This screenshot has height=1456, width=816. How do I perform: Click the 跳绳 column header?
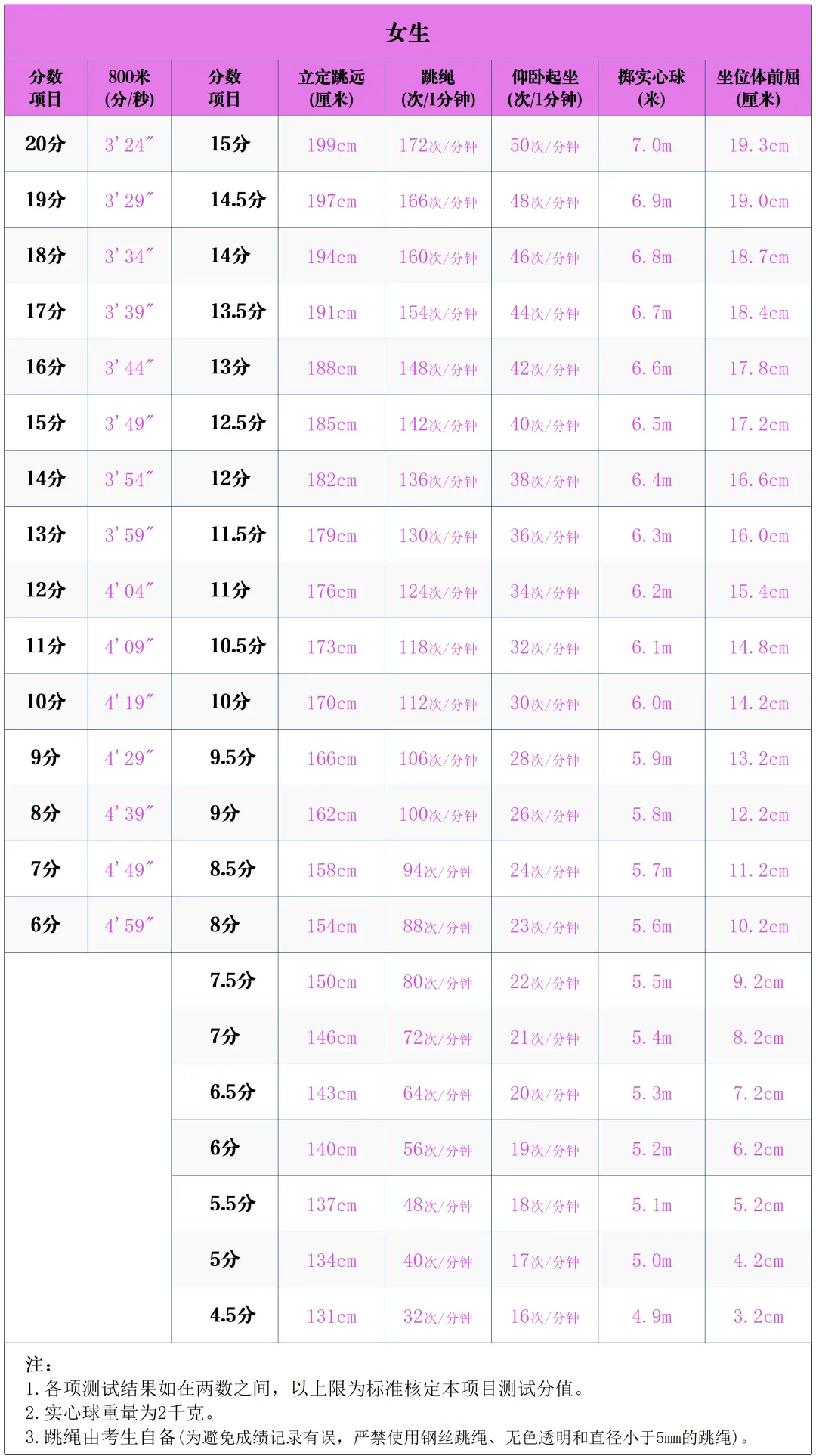(438, 88)
